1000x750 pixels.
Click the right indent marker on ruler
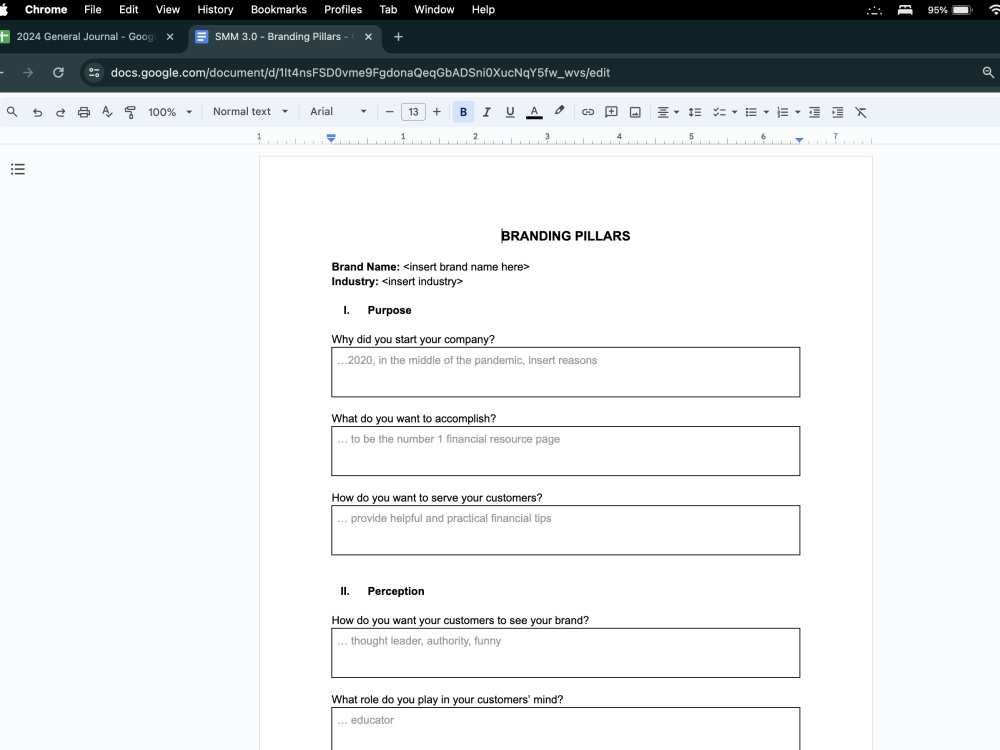click(799, 140)
